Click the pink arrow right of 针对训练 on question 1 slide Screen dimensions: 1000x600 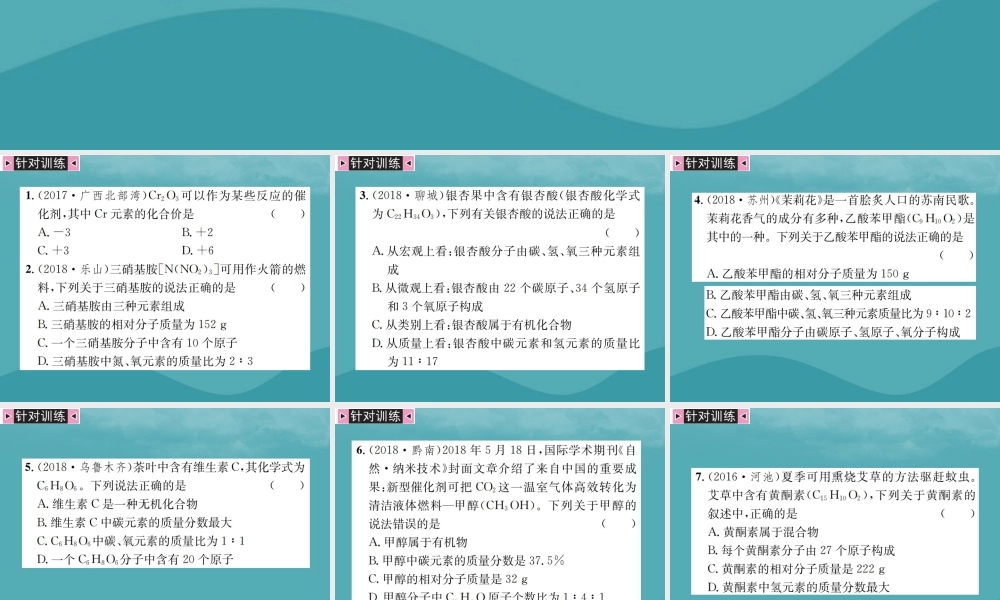click(x=74, y=163)
